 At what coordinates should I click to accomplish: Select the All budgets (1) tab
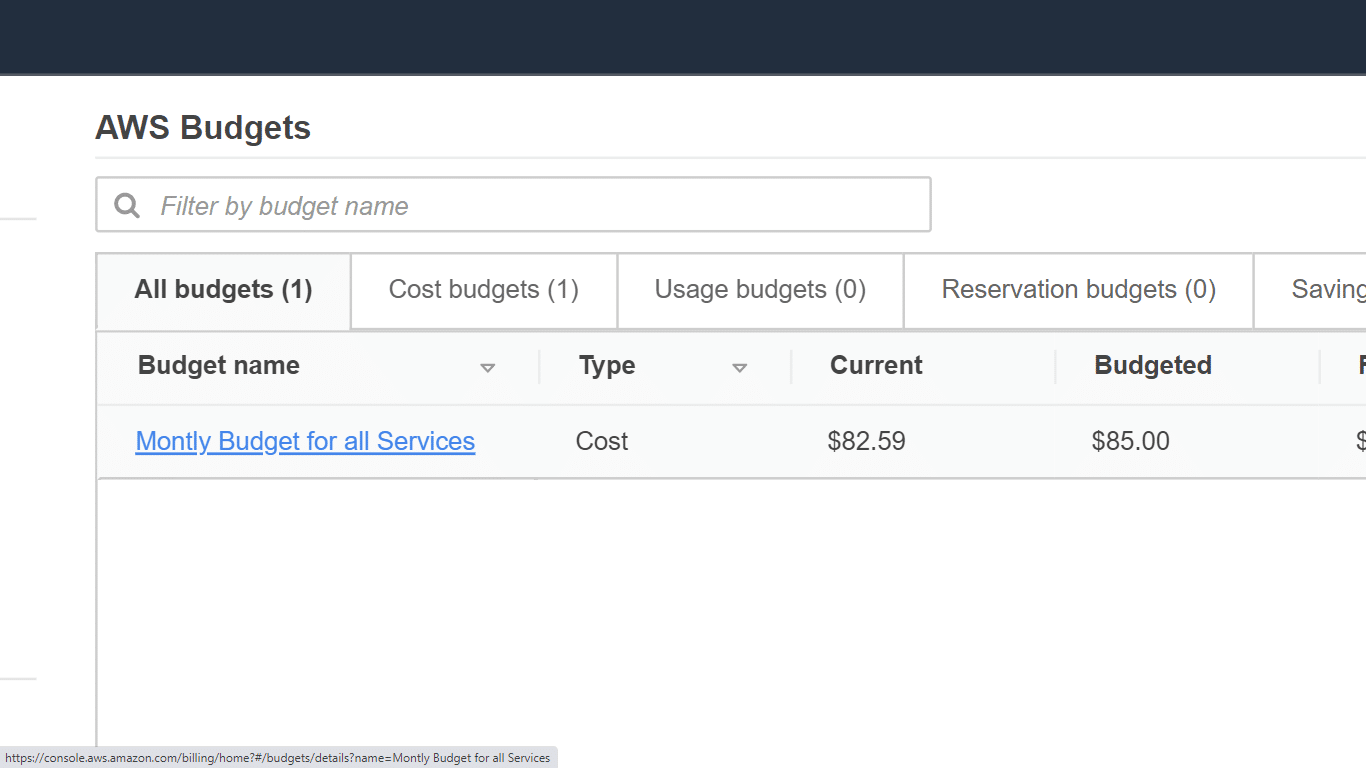point(224,290)
